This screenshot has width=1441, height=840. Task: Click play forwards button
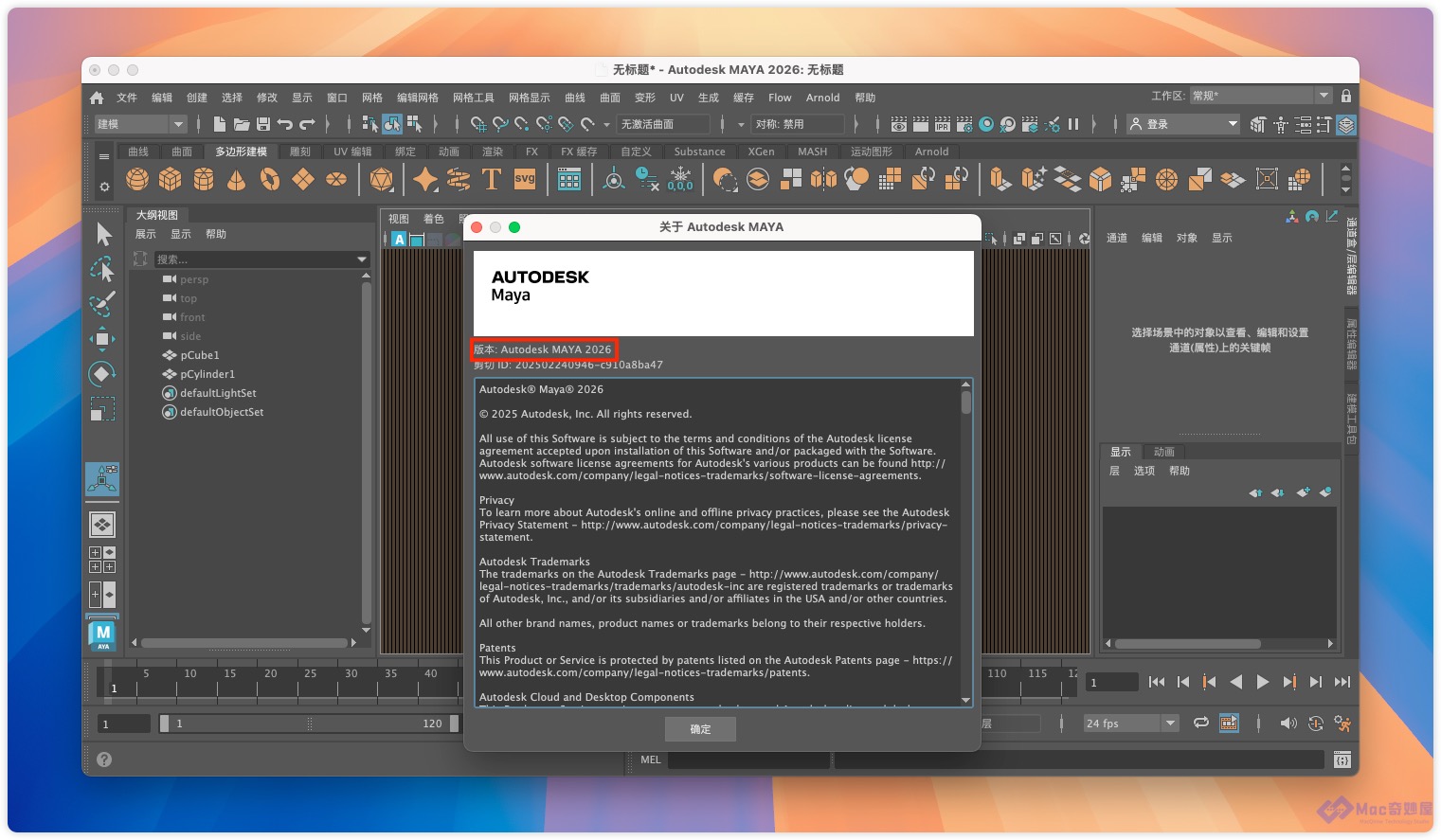(x=1262, y=682)
